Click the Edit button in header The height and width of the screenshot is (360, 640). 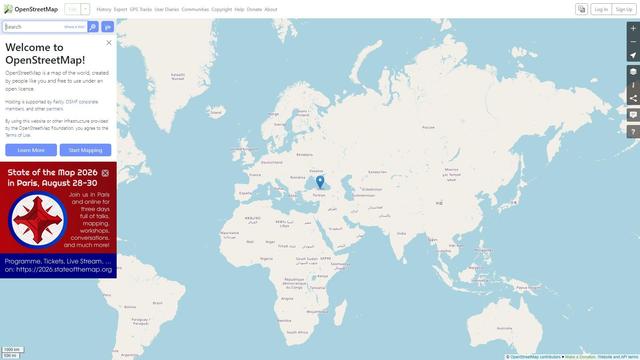click(73, 9)
